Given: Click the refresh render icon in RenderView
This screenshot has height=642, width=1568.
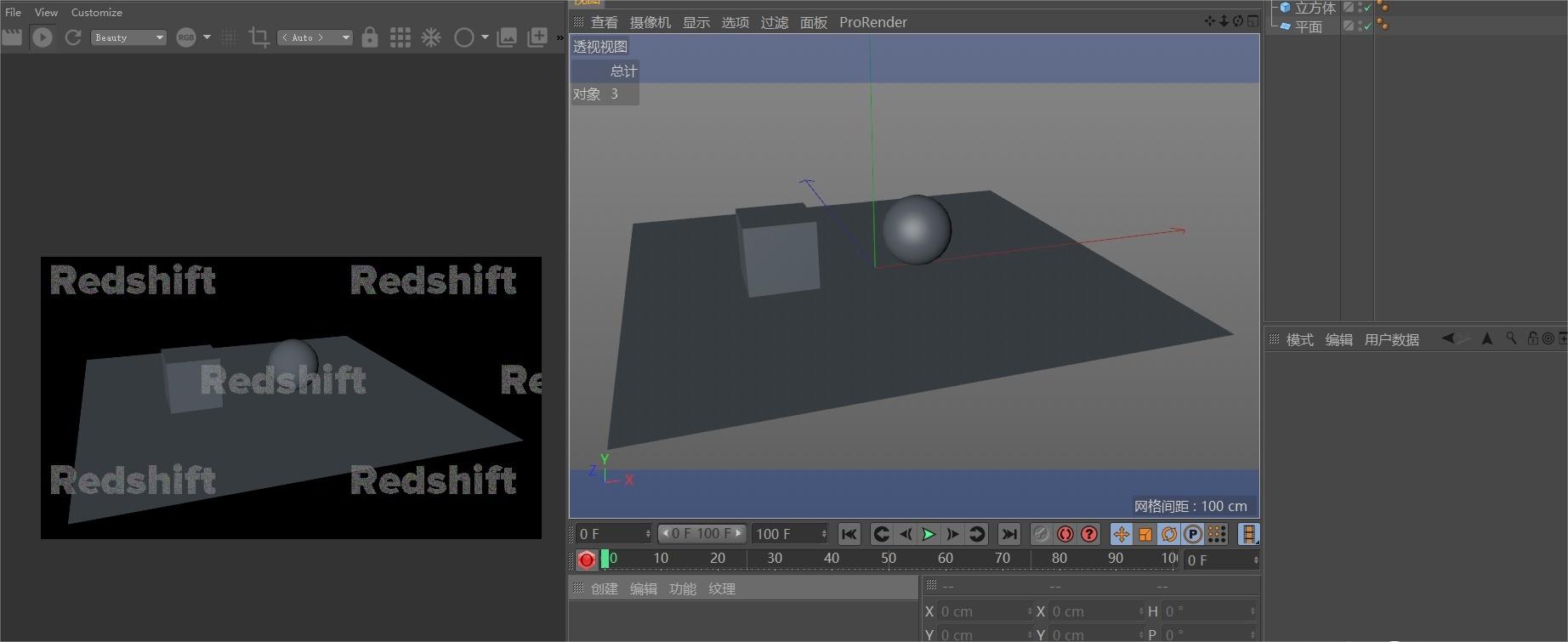Looking at the screenshot, I should (73, 37).
